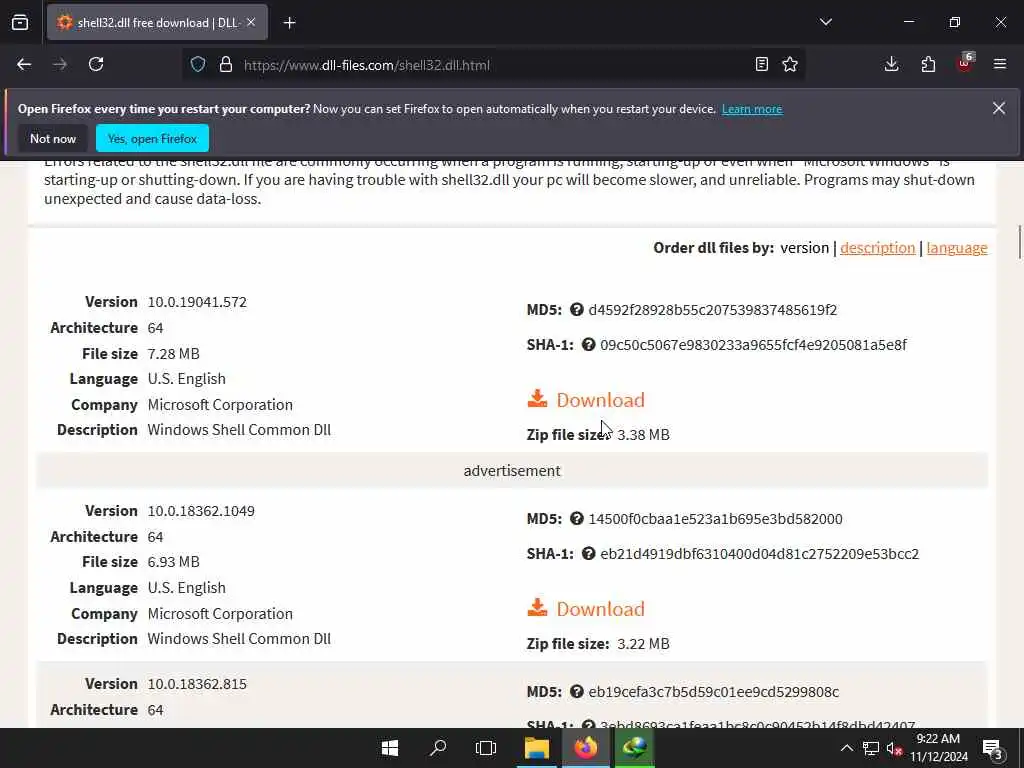
Task: Show MD5 help for version 10.0.18362.815
Action: (577, 692)
